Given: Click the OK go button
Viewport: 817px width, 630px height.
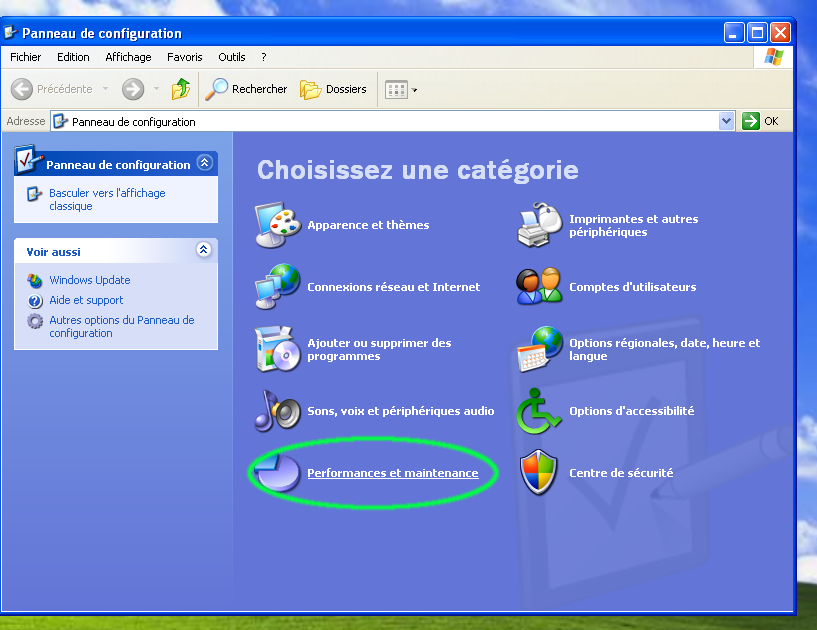Looking at the screenshot, I should [x=761, y=121].
